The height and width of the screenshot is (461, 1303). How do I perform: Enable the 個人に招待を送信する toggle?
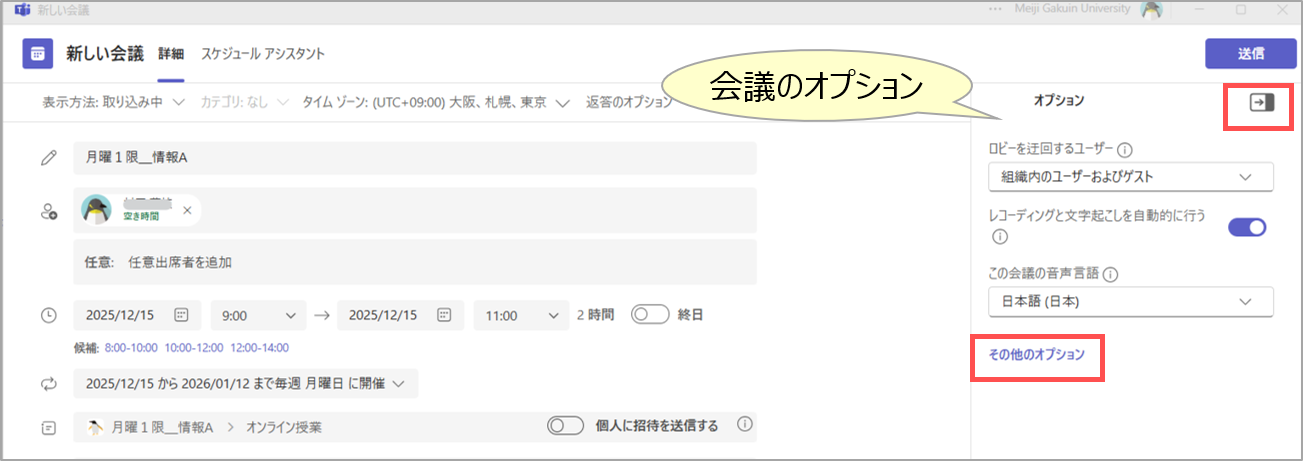coord(566,426)
